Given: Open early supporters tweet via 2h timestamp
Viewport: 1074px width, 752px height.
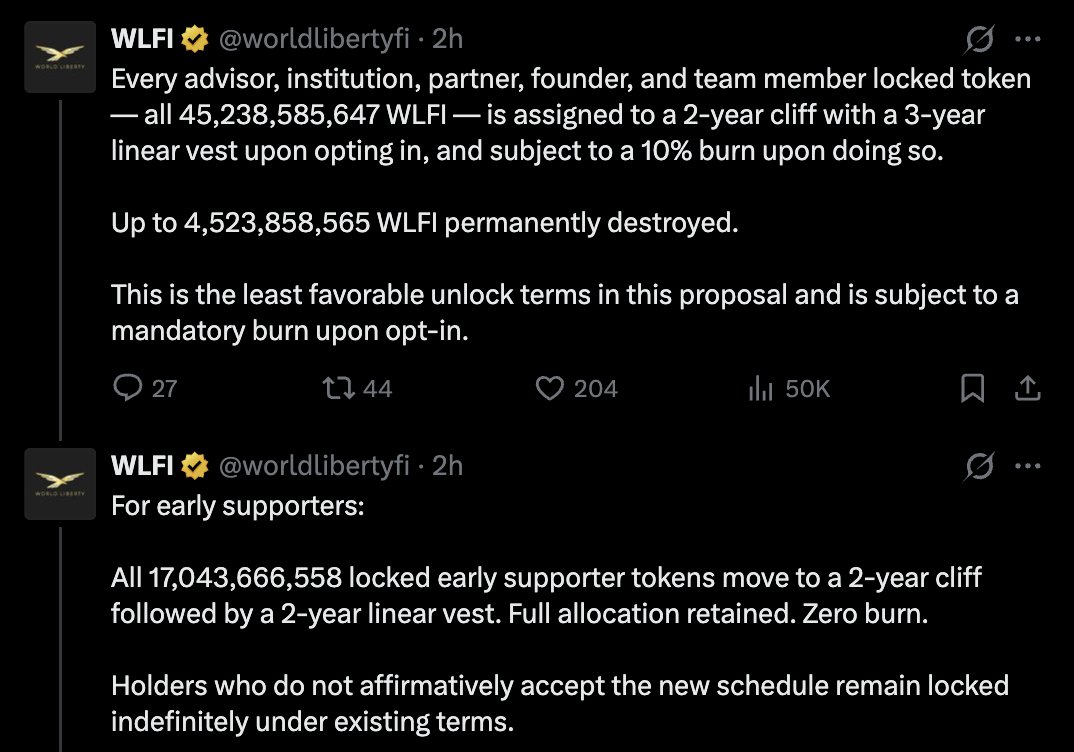Looking at the screenshot, I should [x=447, y=465].
